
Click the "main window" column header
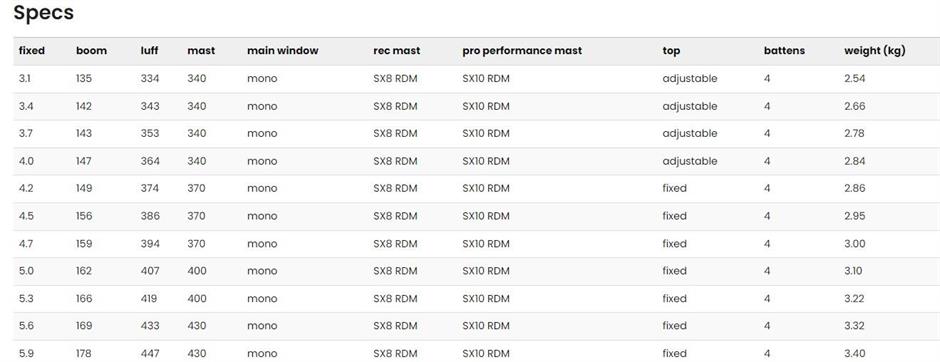pos(282,51)
